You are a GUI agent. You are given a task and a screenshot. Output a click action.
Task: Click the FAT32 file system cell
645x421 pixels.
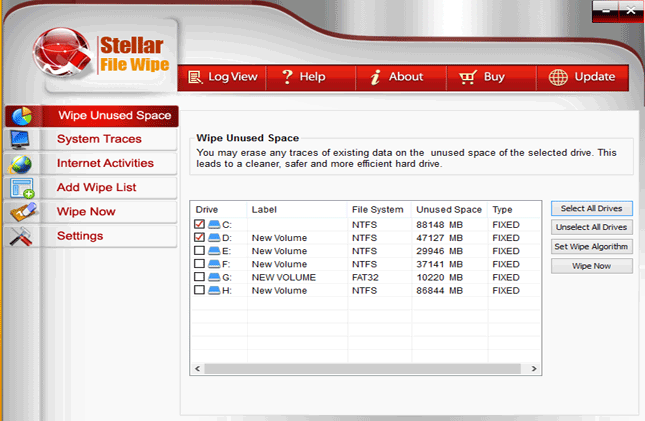[x=365, y=277]
